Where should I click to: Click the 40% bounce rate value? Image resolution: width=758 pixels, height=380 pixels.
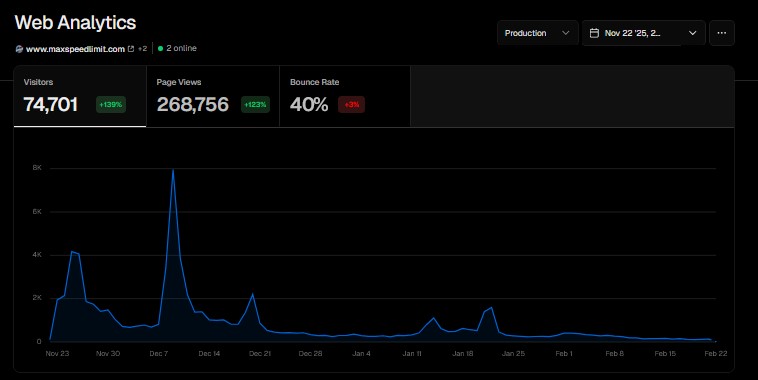pyautogui.click(x=309, y=104)
